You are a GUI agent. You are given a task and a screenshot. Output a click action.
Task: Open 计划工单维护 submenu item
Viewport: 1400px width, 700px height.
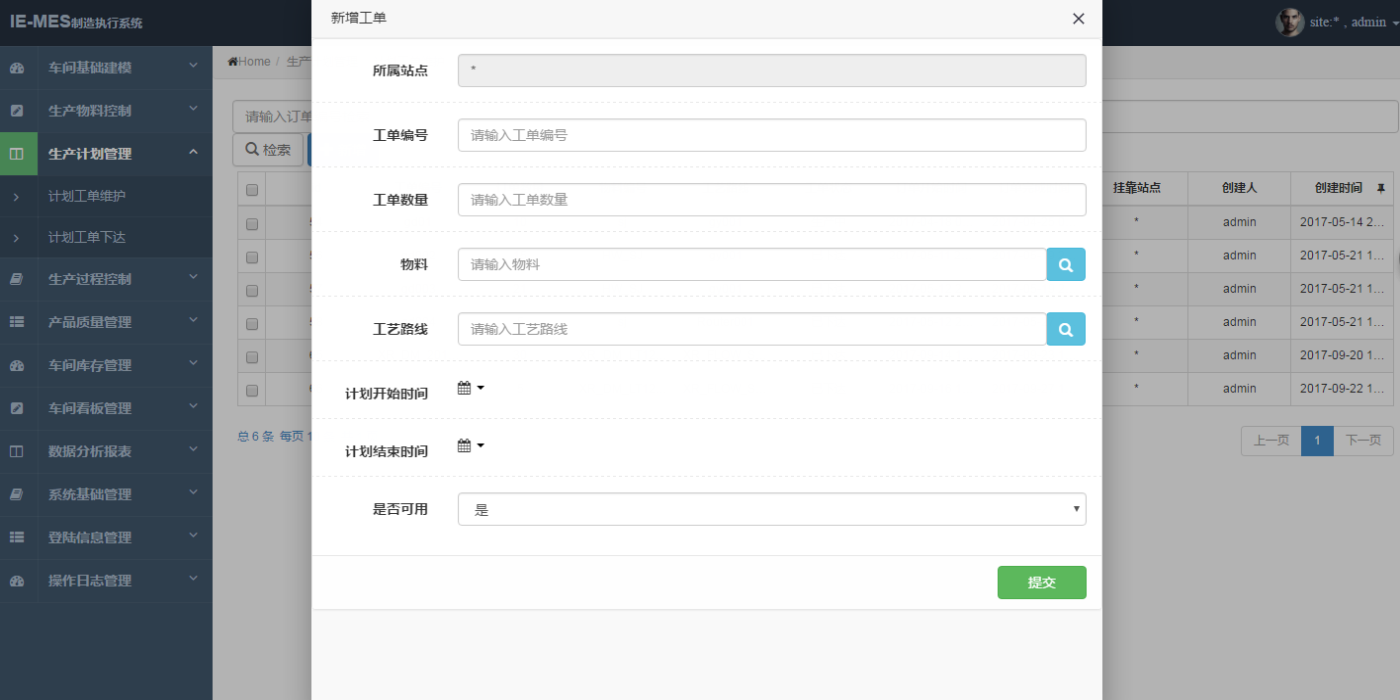[x=87, y=196]
